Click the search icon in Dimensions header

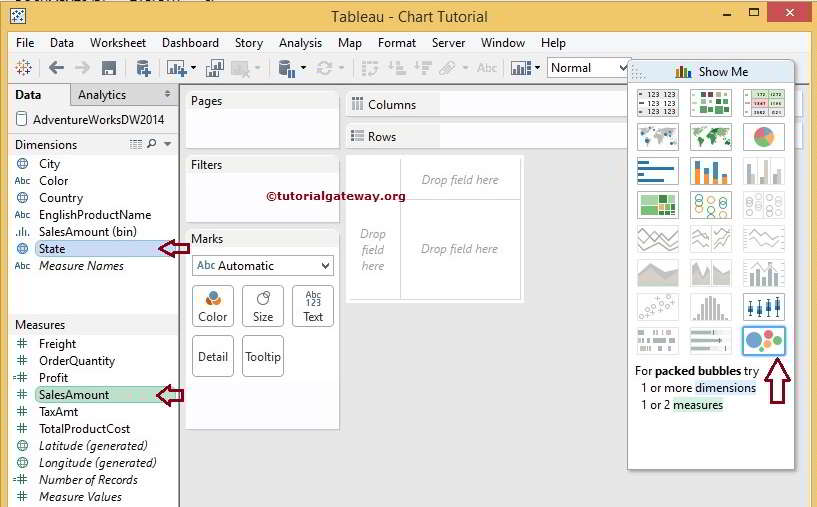(152, 143)
